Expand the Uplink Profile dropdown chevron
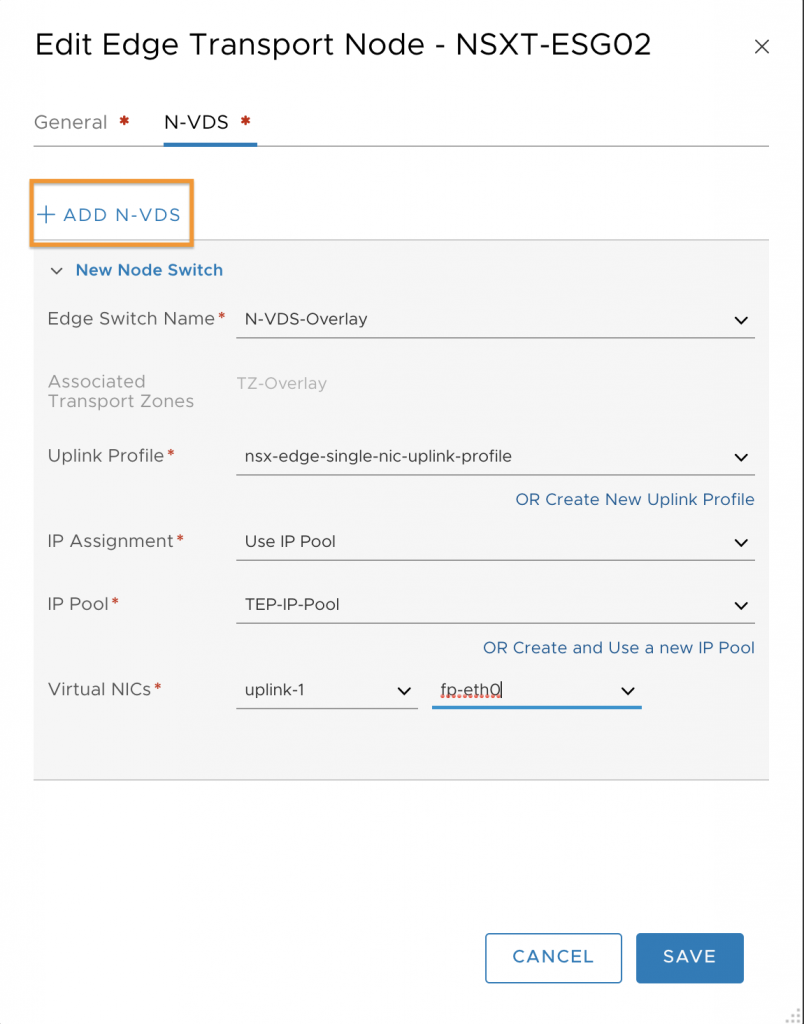This screenshot has width=804, height=1024. coord(741,457)
